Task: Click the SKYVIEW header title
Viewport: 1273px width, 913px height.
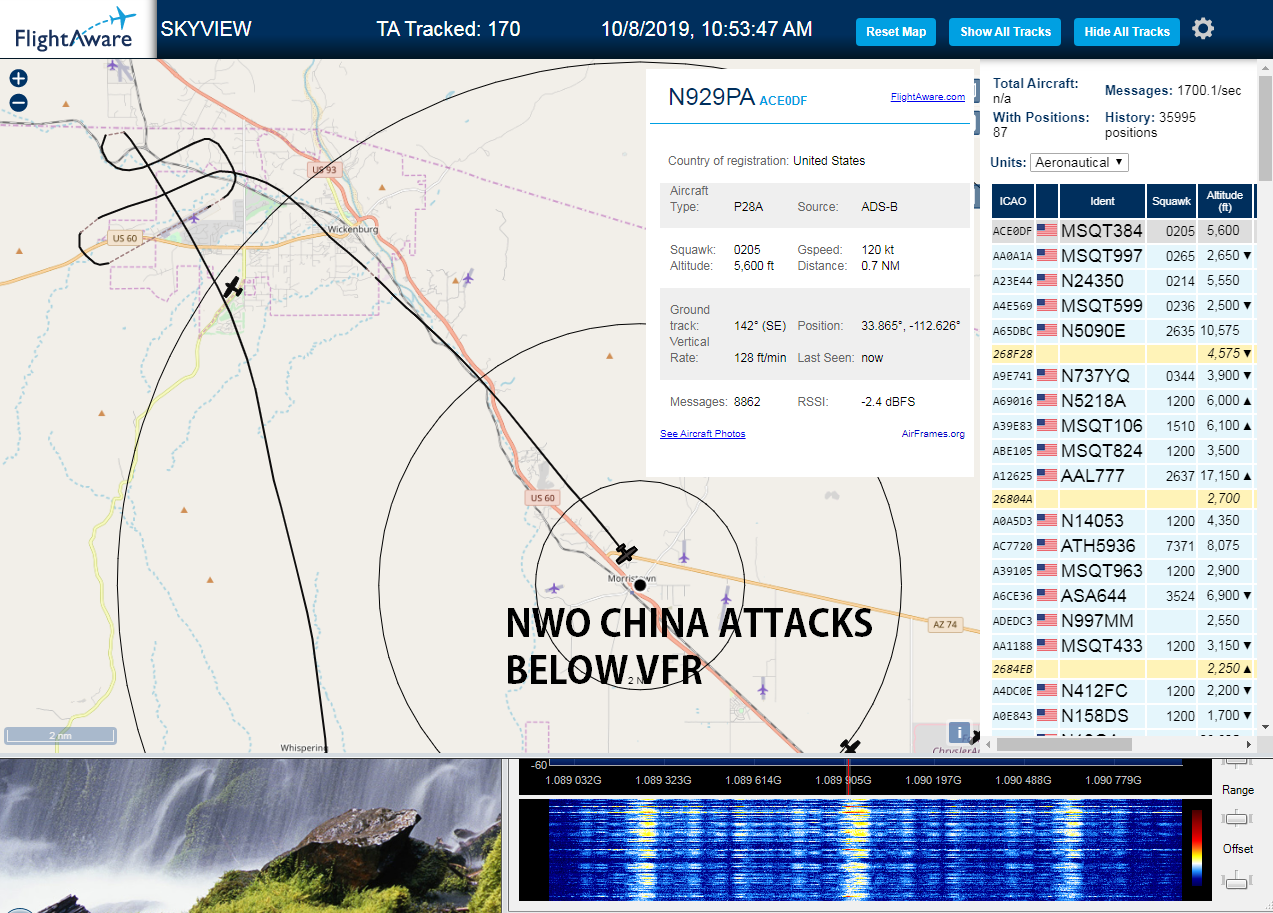Action: click(x=206, y=29)
